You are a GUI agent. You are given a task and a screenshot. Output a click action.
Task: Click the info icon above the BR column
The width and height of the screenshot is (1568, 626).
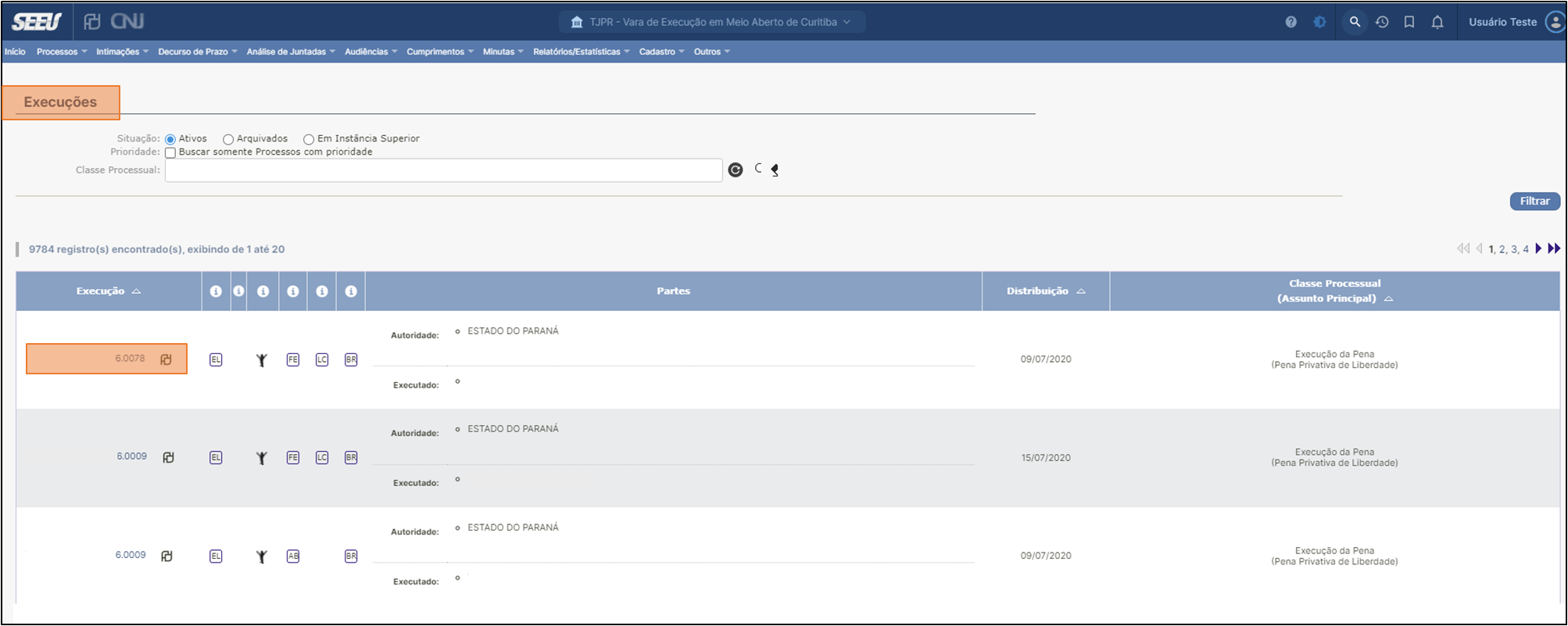click(351, 291)
